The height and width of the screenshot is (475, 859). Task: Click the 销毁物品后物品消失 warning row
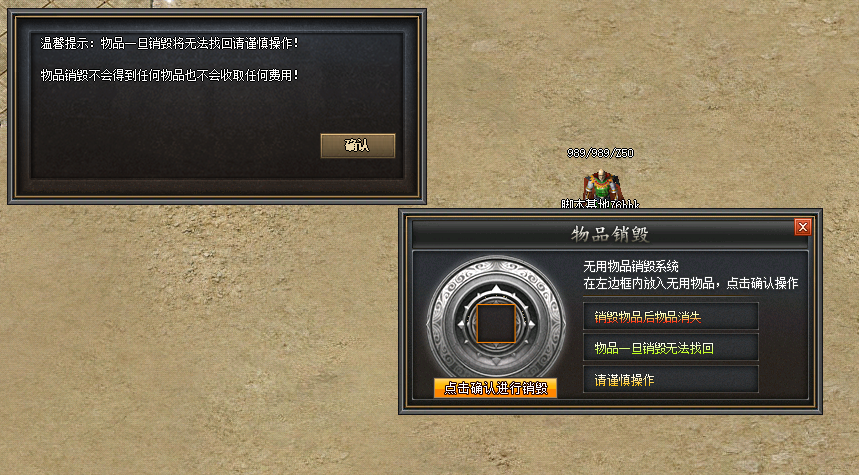pyautogui.click(x=671, y=317)
